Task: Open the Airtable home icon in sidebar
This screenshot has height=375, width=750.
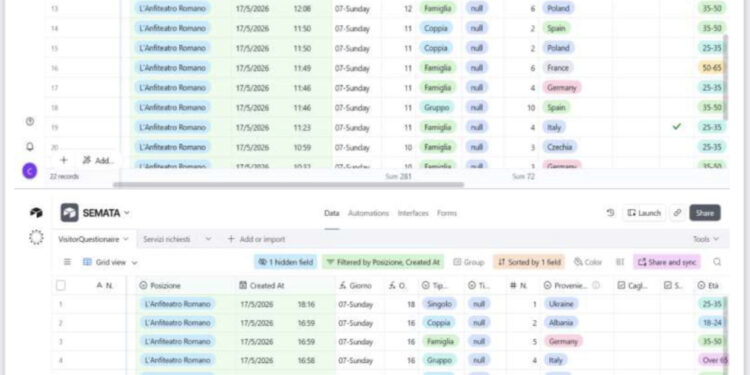Action: 36,213
